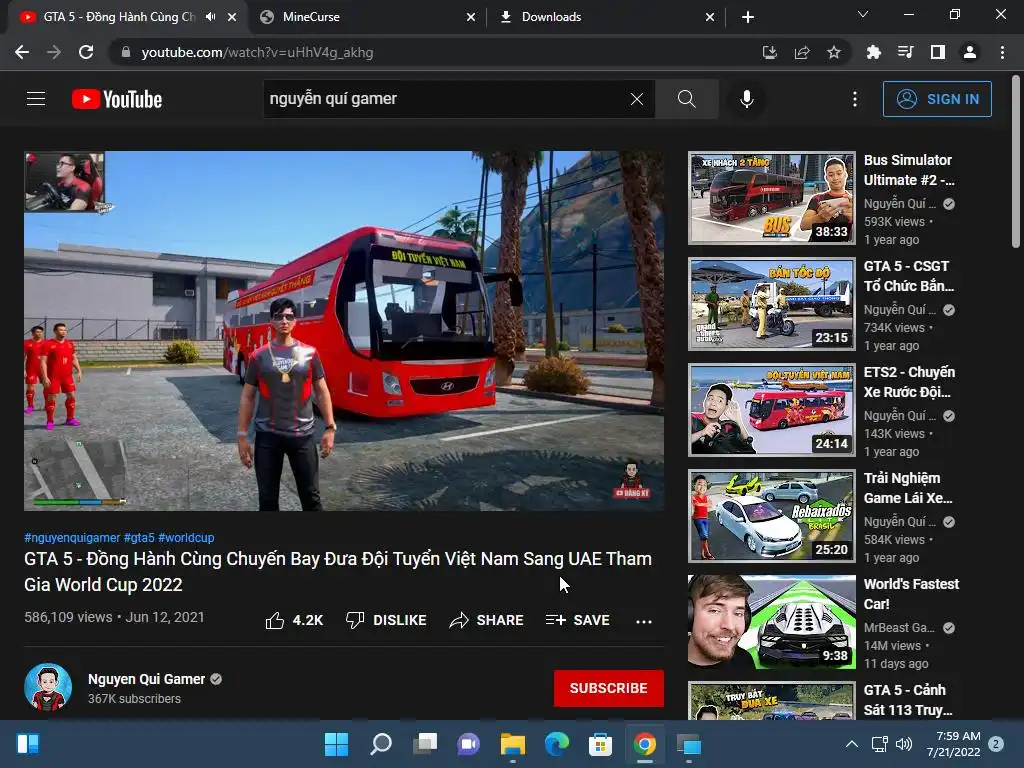The width and height of the screenshot is (1024, 768).
Task: Click the search magnifier button
Action: click(686, 99)
